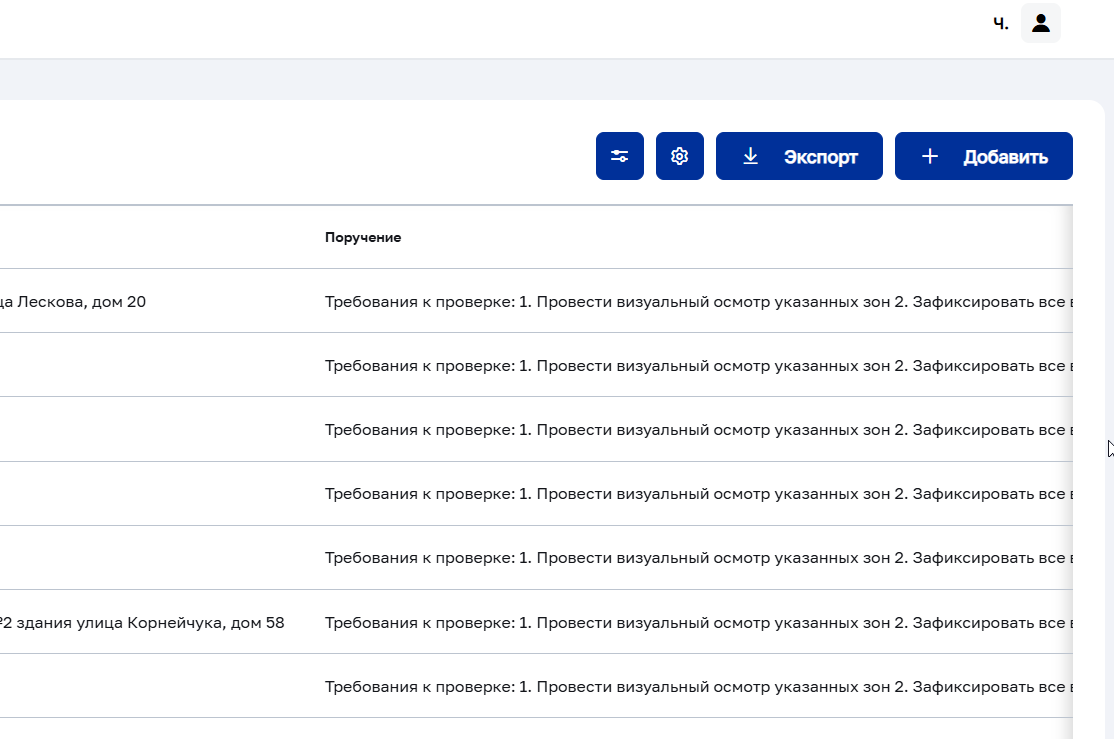Sort by the Поручение column header
Image resolution: width=1114 pixels, height=739 pixels.
click(x=363, y=237)
